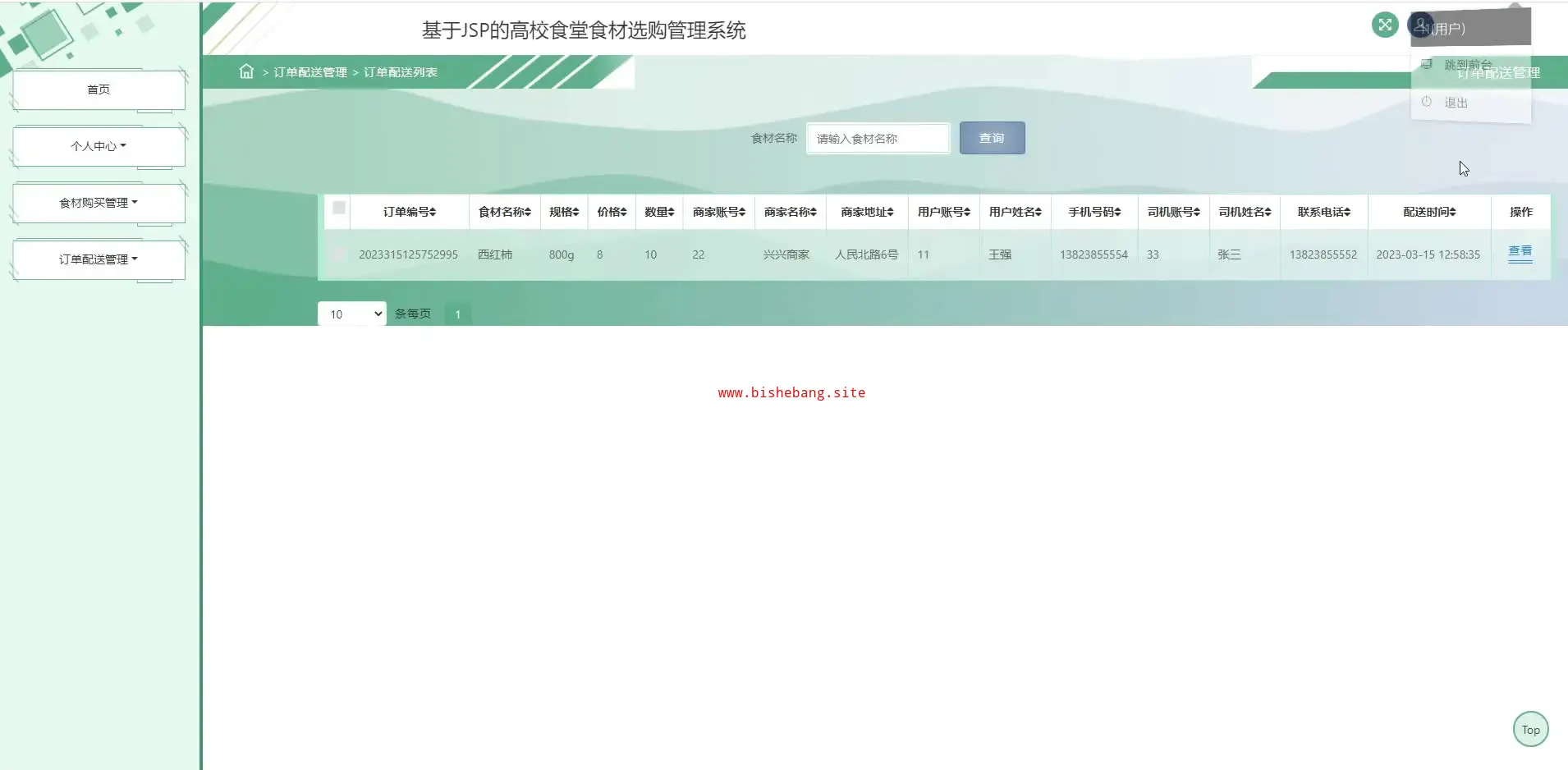
Task: Expand the 个人中心 sidebar menu
Action: [x=99, y=146]
